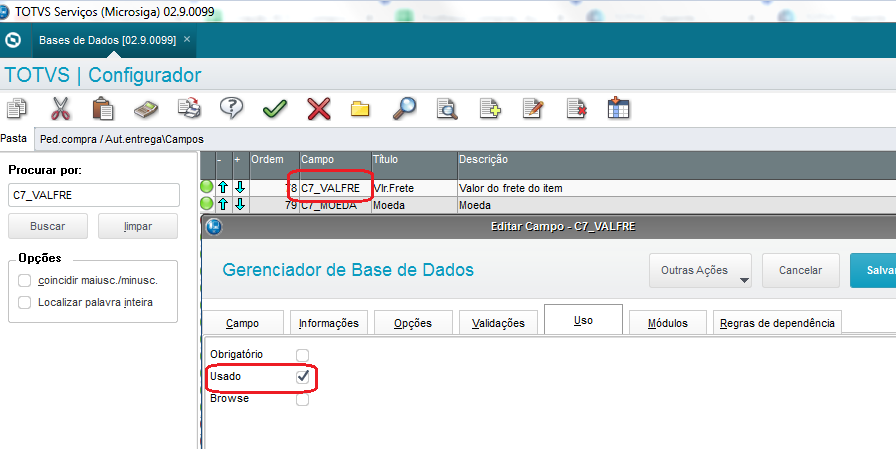Screen dimensions: 896x449
Task: Select the Uso tab
Action: tap(583, 320)
